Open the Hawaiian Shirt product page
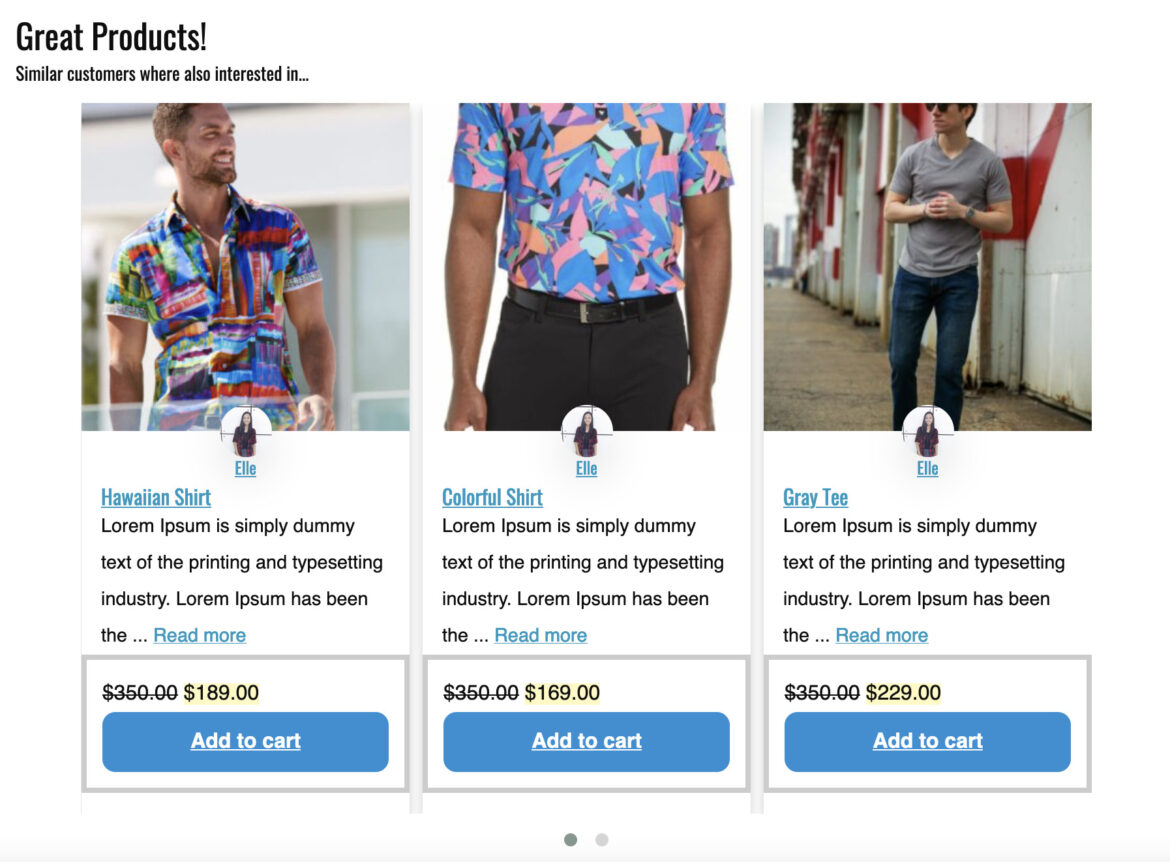Image resolution: width=1170 pixels, height=862 pixels. click(156, 497)
